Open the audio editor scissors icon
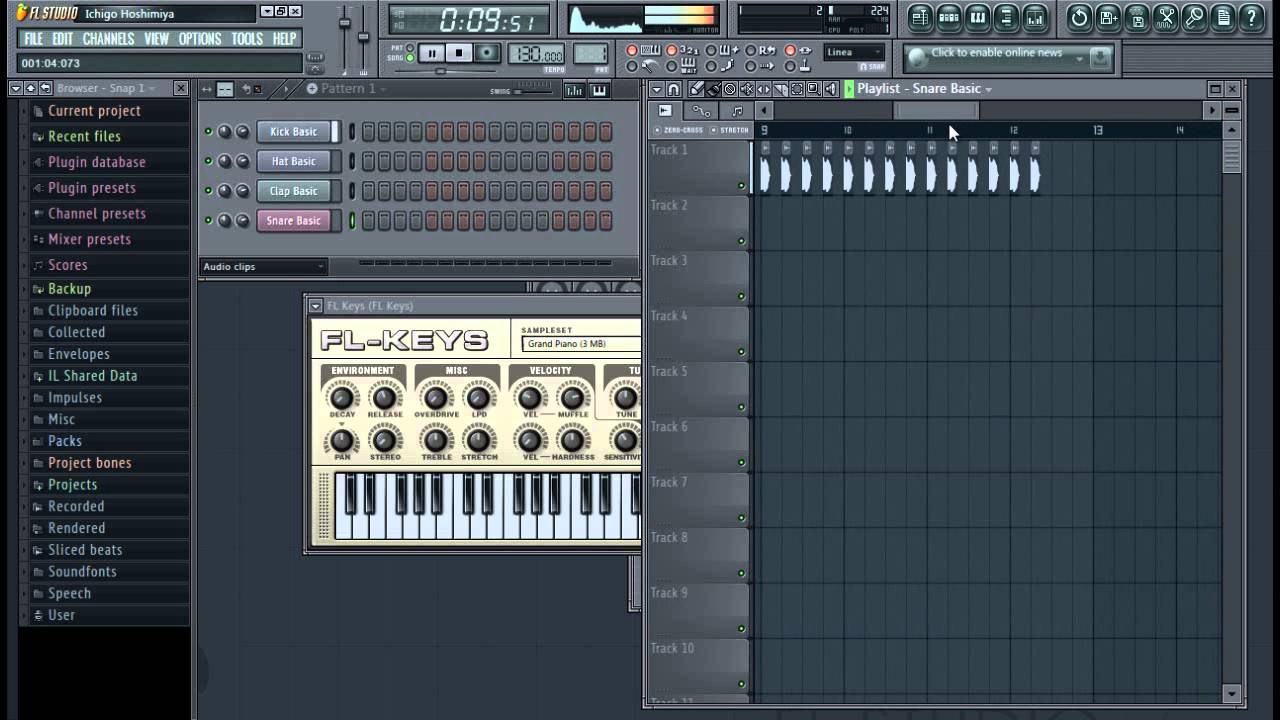 click(x=1166, y=17)
